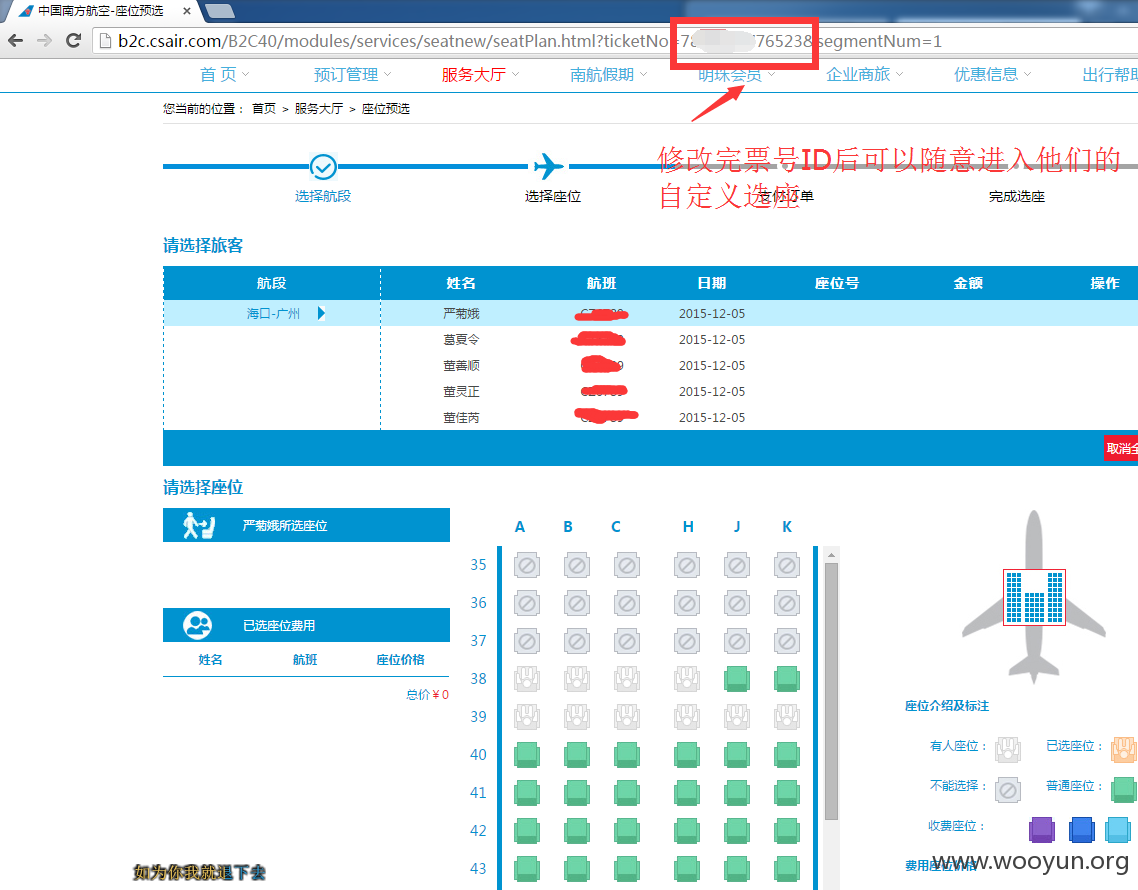Click the light blue paid-seat legend swatch
Viewport: 1138px width, 890px height.
(x=1118, y=829)
